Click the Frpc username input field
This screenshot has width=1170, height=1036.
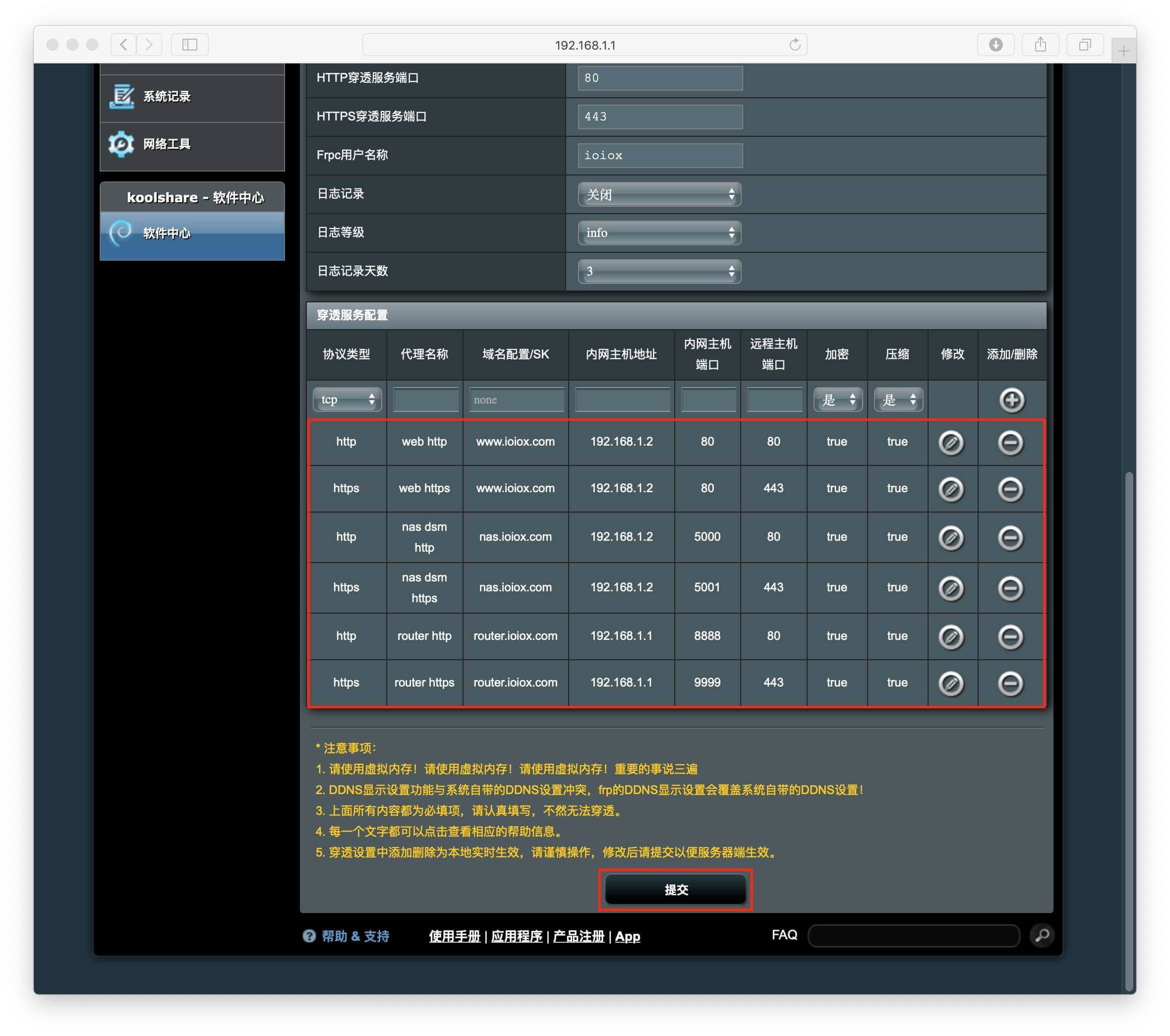point(659,156)
